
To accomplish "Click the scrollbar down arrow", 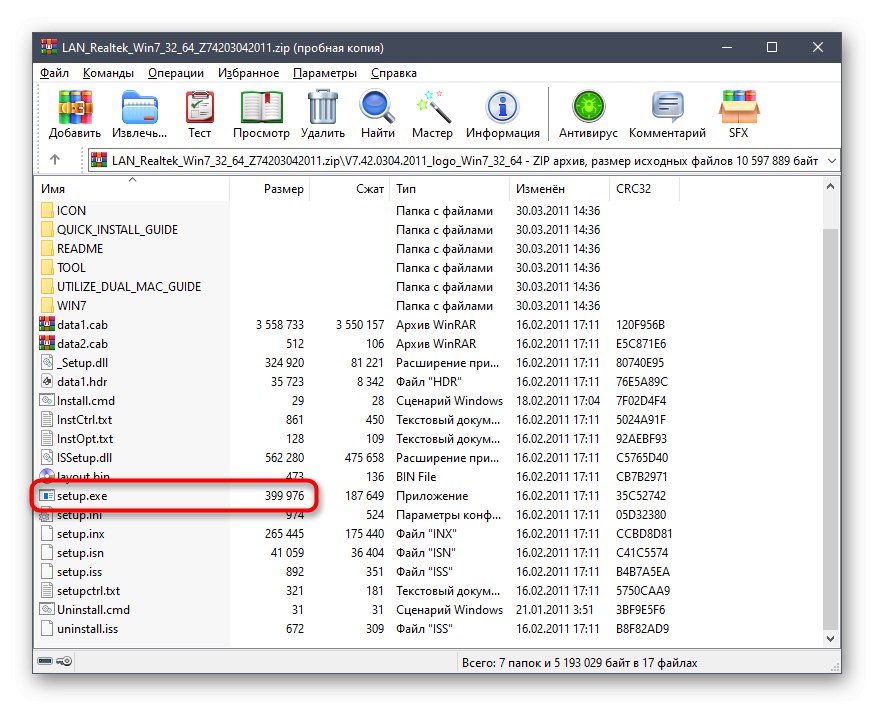I will [830, 639].
